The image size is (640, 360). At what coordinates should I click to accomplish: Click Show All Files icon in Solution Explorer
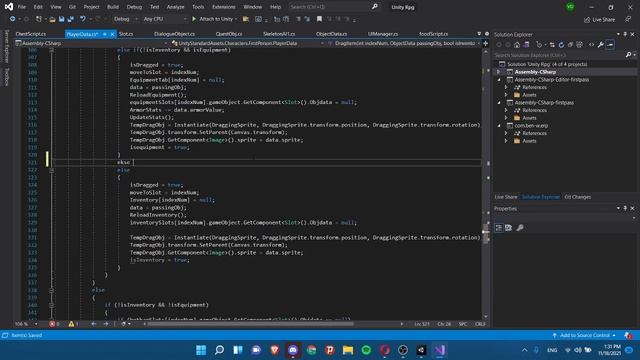click(580, 45)
